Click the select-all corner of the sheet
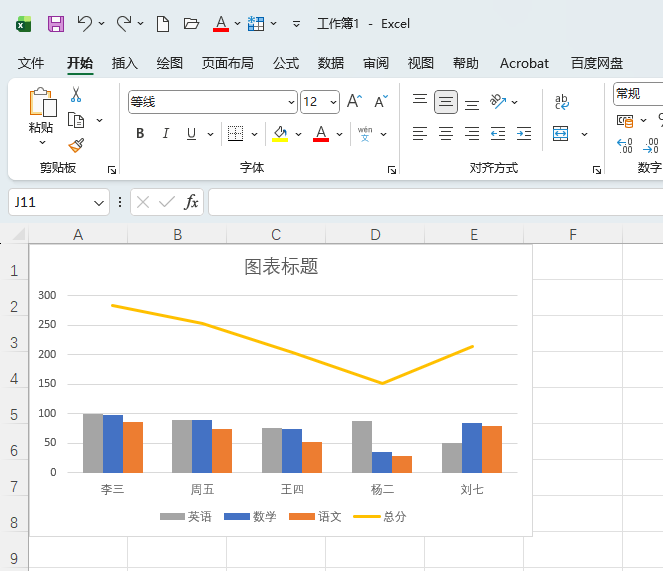This screenshot has height=571, width=663. click(x=18, y=233)
